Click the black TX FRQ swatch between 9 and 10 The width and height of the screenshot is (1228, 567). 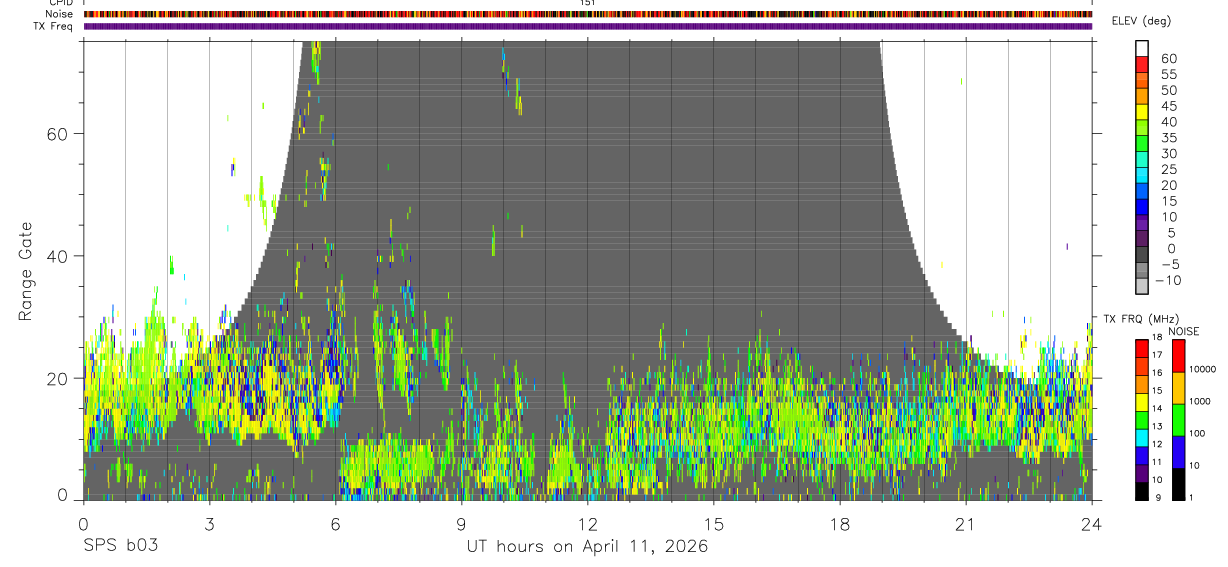point(1141,490)
